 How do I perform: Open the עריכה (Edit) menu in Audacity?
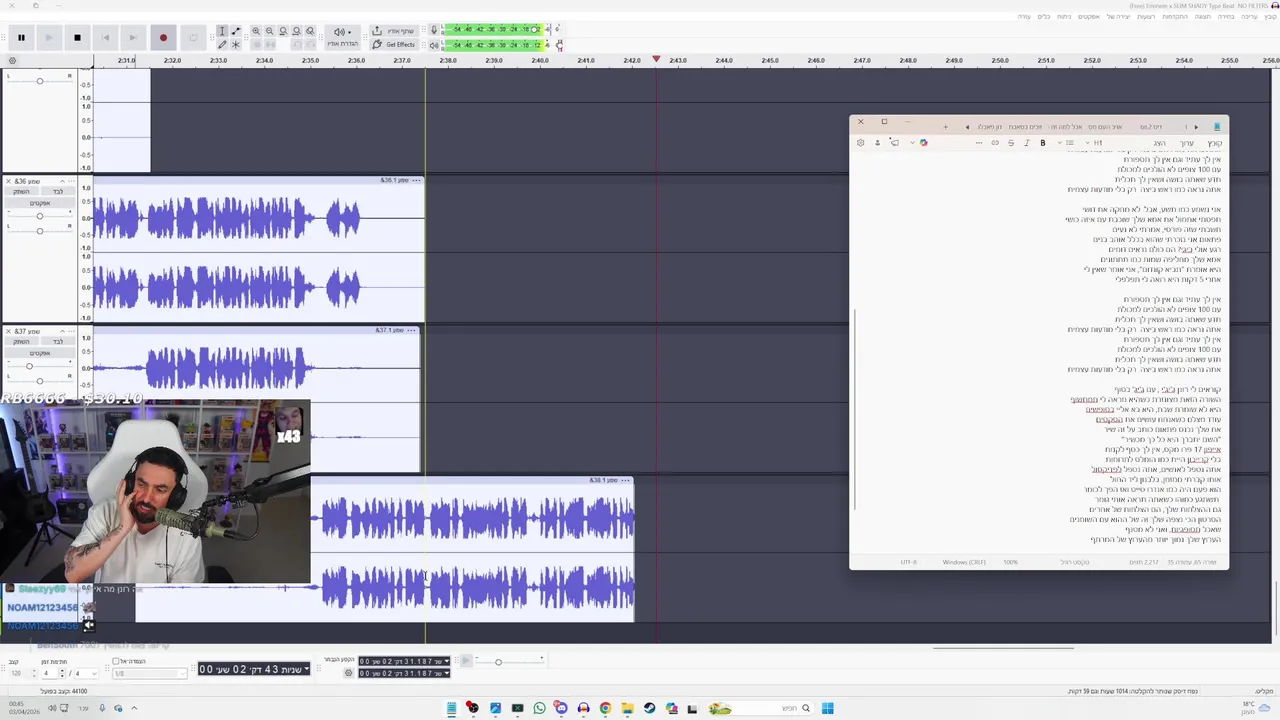coord(1249,17)
